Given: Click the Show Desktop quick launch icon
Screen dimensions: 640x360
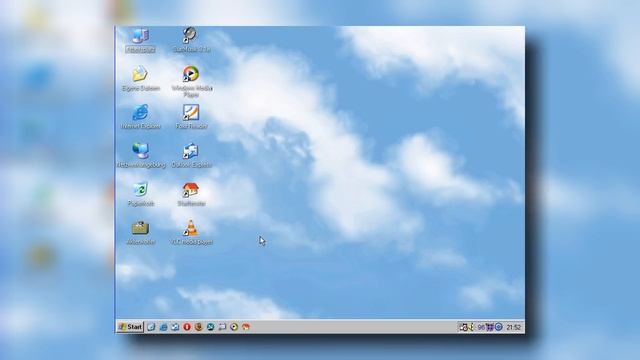Looking at the screenshot, I should tap(151, 327).
